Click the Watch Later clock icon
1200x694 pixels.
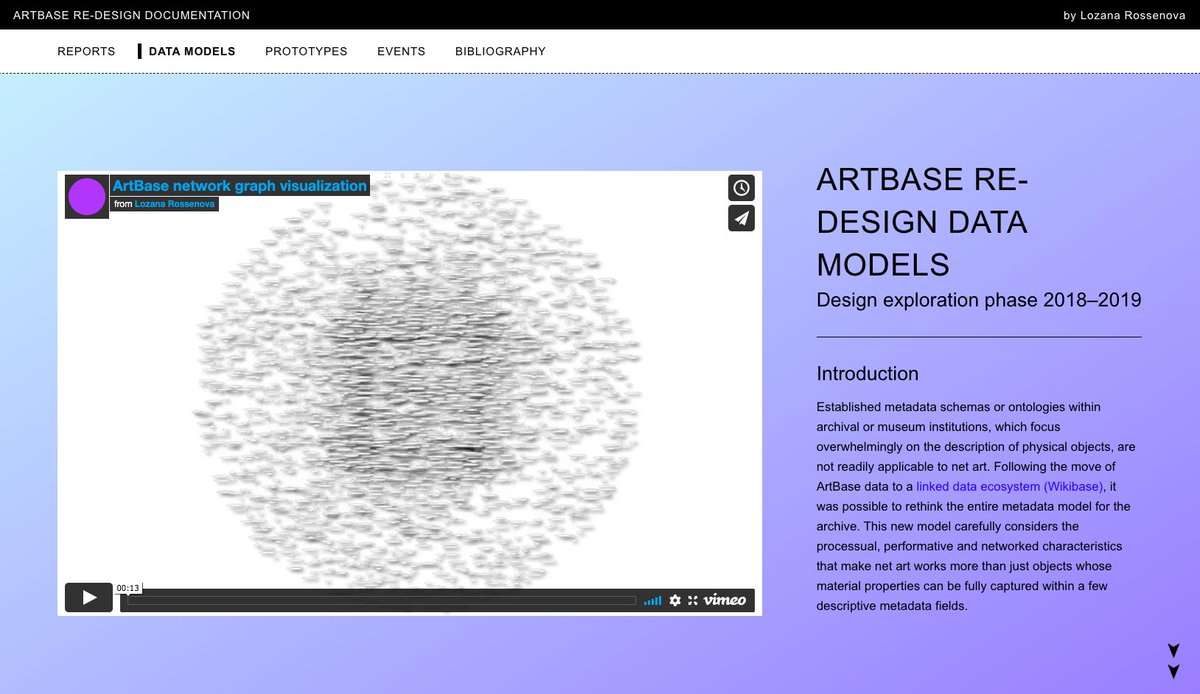tap(741, 188)
